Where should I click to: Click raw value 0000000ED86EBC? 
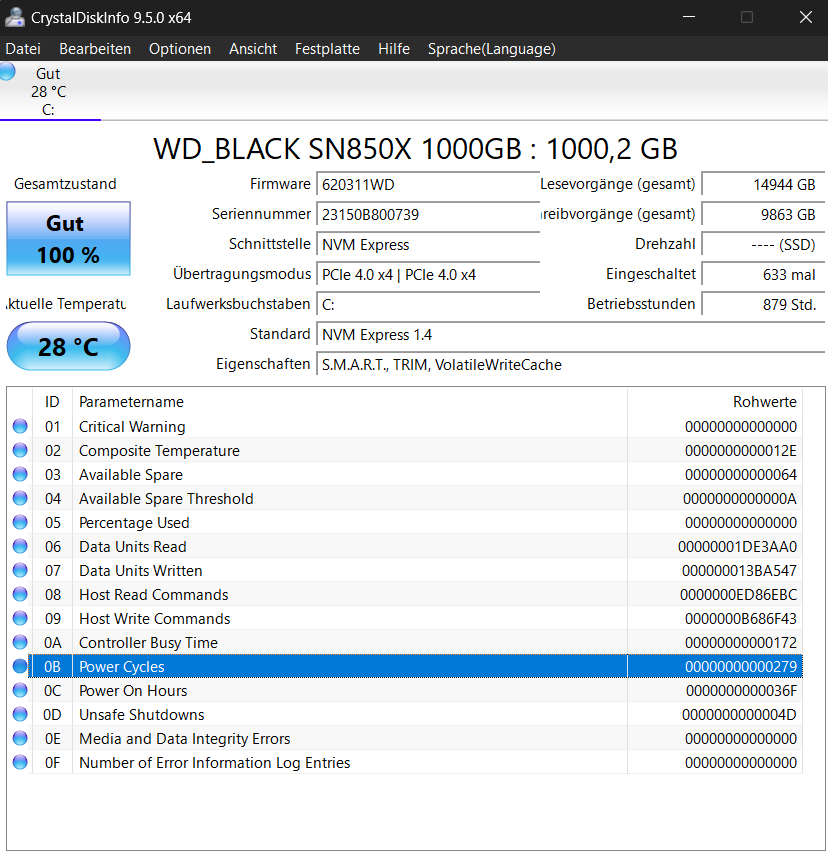pos(738,595)
